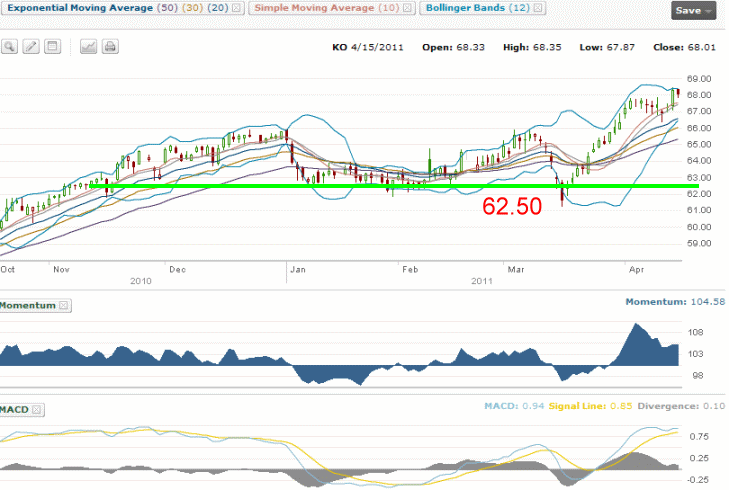The height and width of the screenshot is (490, 729).
Task: Click the 65.00 price axis label
Action: click(x=699, y=145)
